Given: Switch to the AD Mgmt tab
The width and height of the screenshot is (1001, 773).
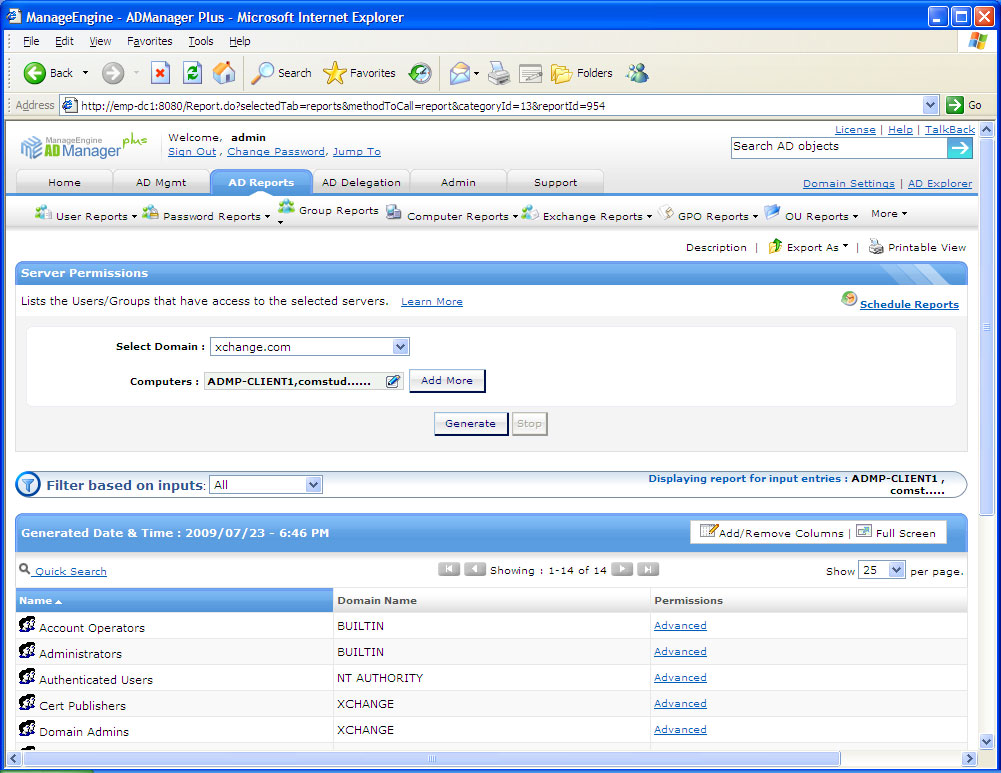Looking at the screenshot, I should tap(161, 182).
